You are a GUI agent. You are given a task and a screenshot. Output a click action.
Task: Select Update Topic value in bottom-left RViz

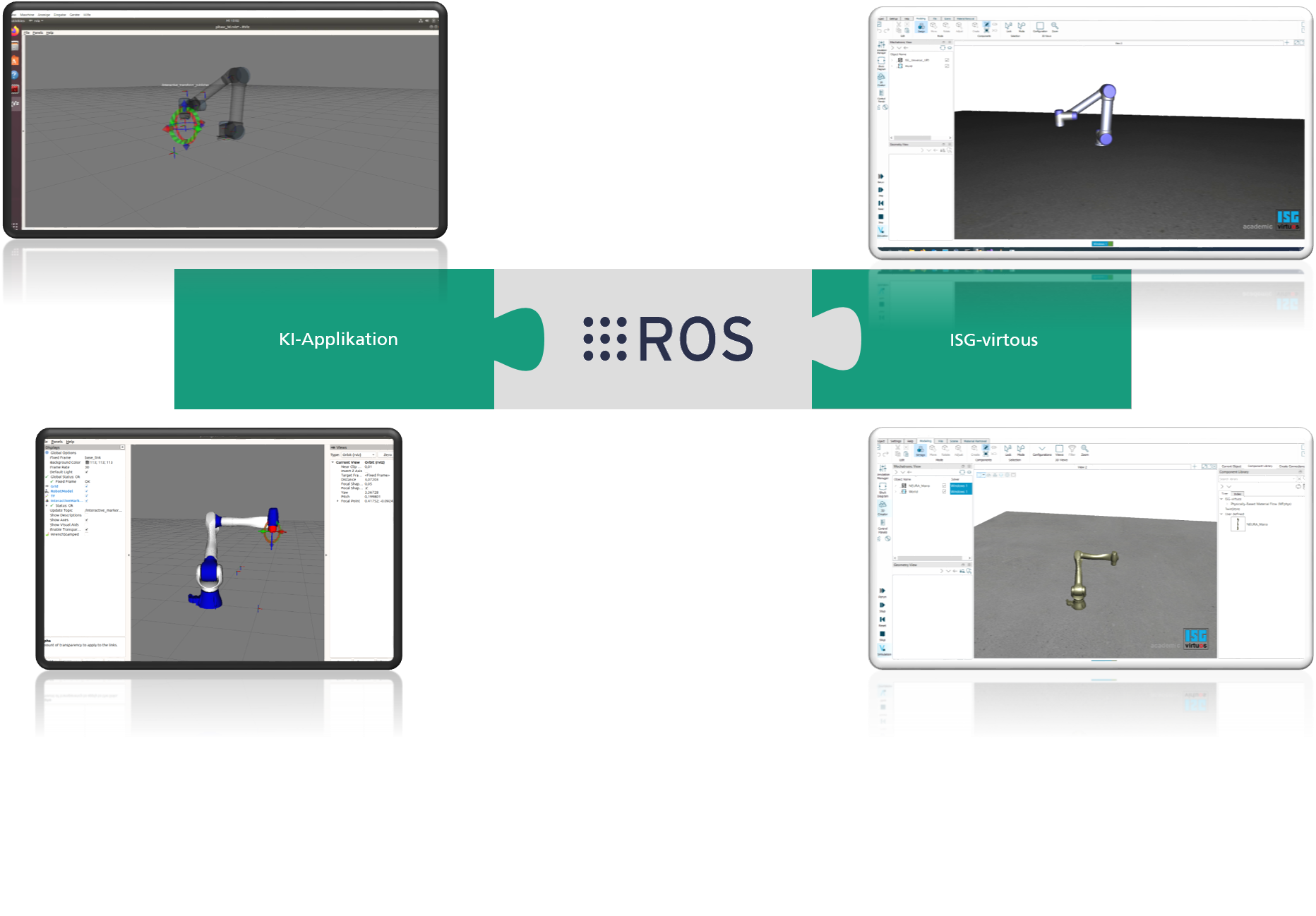click(103, 510)
